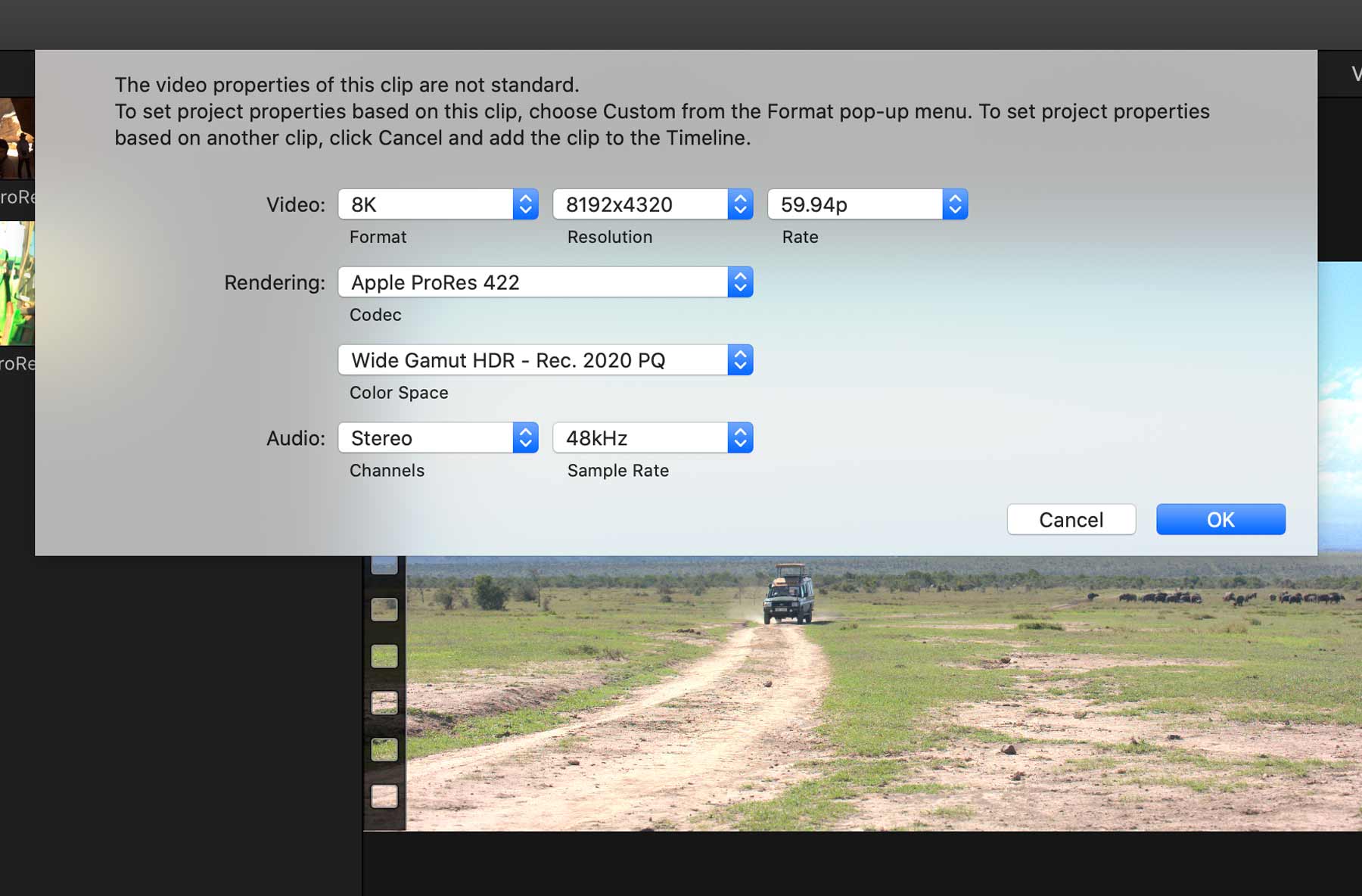Confirm settings with the OK button
The height and width of the screenshot is (896, 1362).
click(1221, 520)
